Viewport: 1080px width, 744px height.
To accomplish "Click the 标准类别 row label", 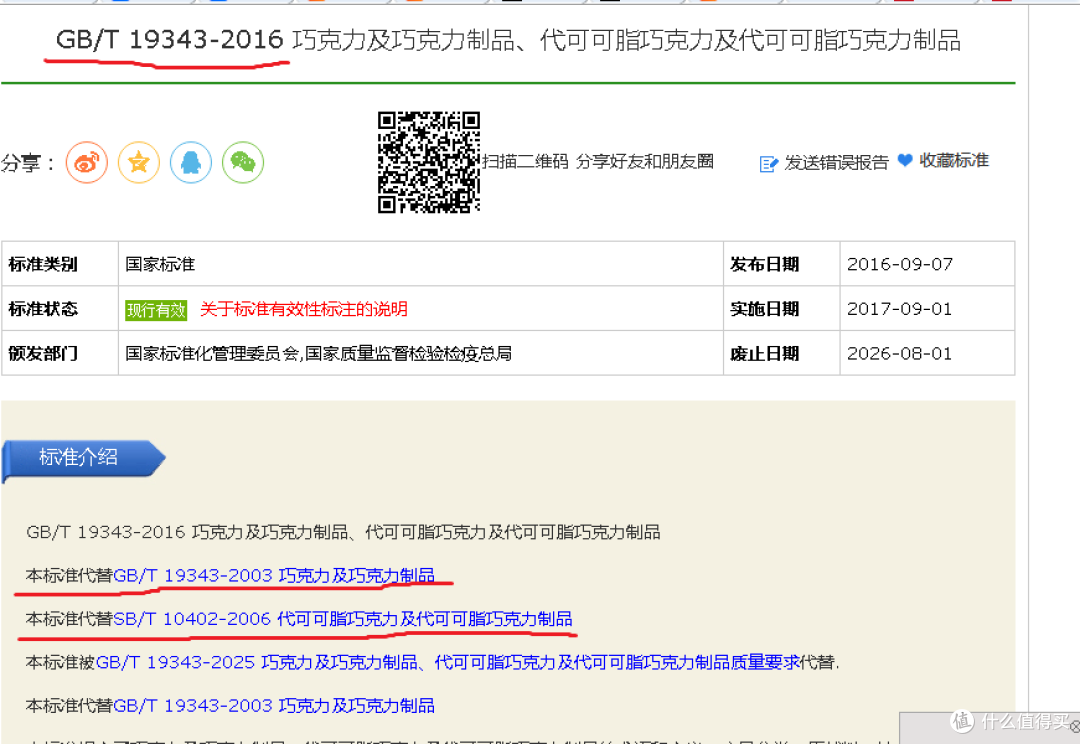I will (43, 265).
